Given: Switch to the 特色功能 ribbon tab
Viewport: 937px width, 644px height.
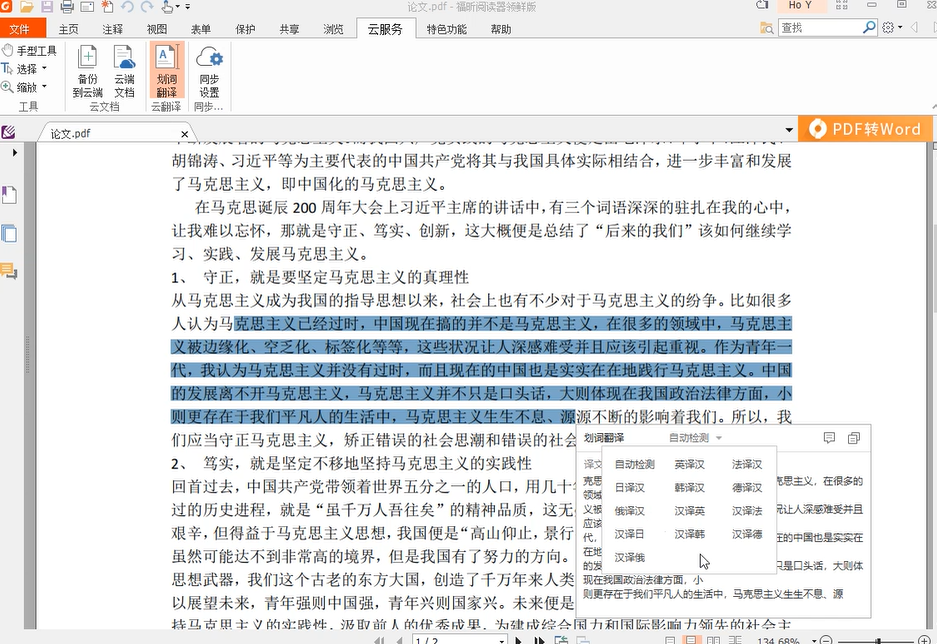Looking at the screenshot, I should click(x=446, y=29).
